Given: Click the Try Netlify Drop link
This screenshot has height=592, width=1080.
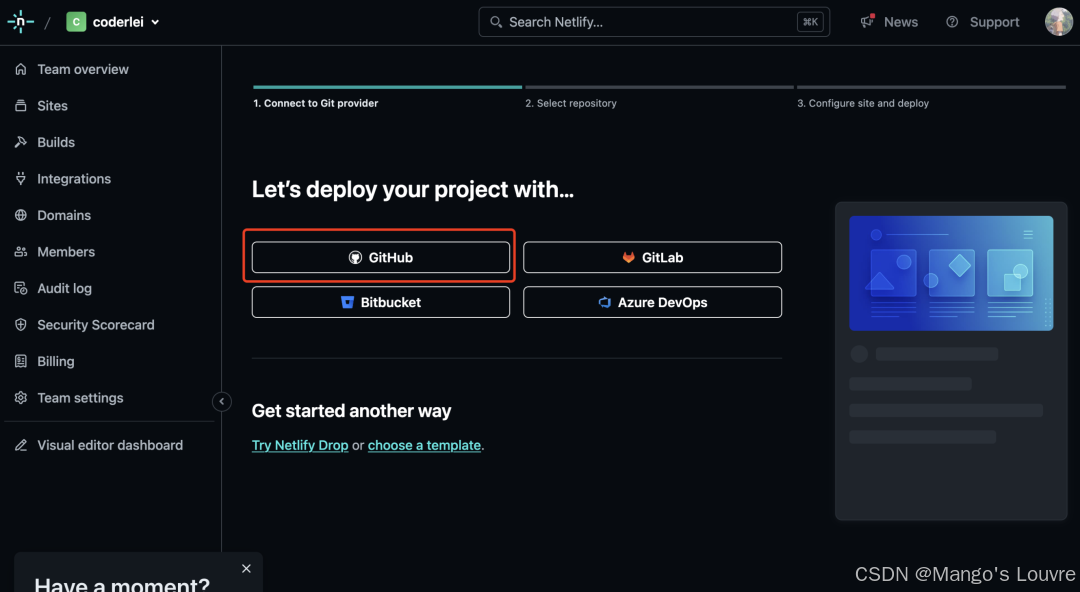Looking at the screenshot, I should coord(300,445).
